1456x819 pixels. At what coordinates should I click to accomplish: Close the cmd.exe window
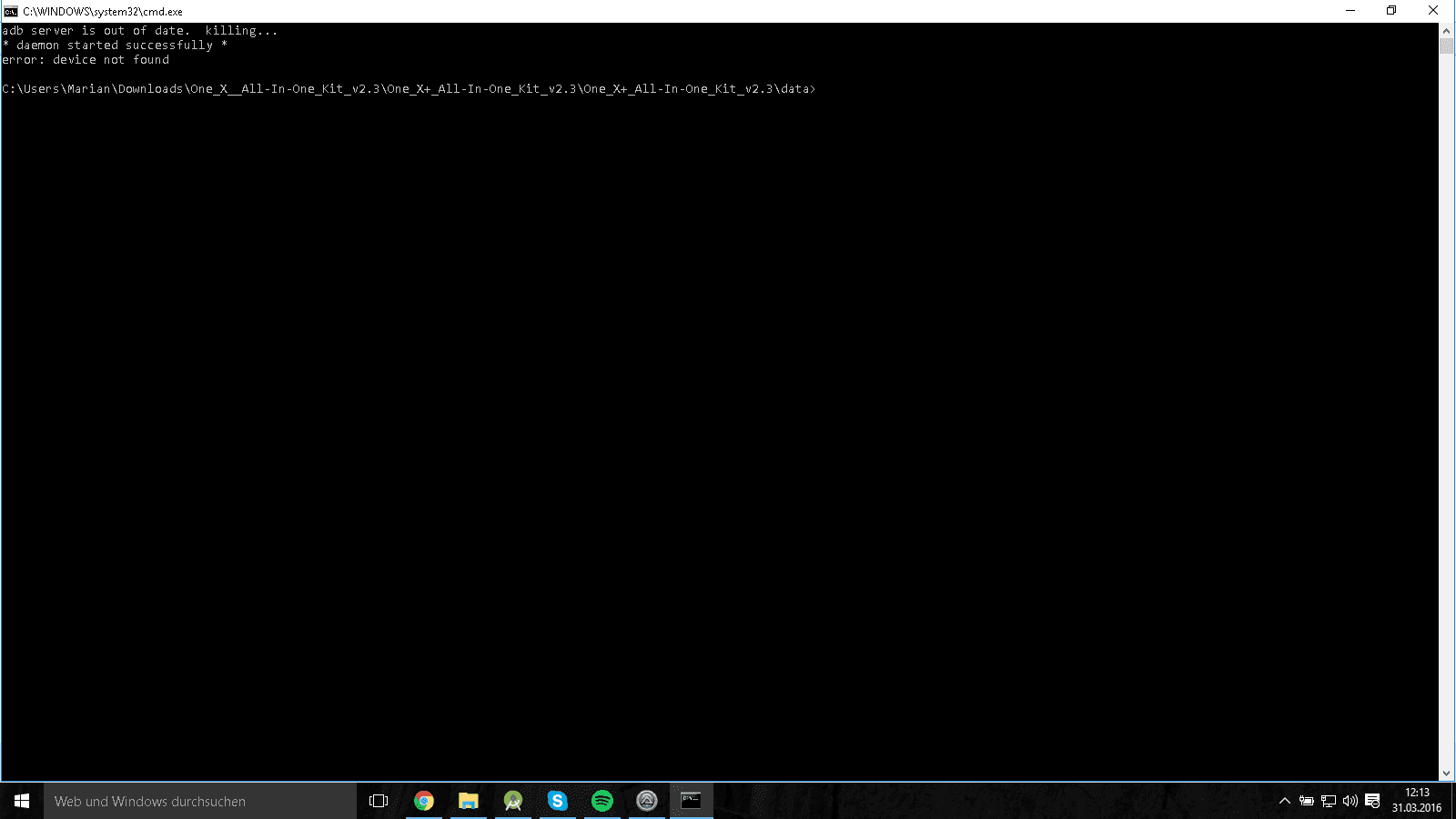[1433, 11]
